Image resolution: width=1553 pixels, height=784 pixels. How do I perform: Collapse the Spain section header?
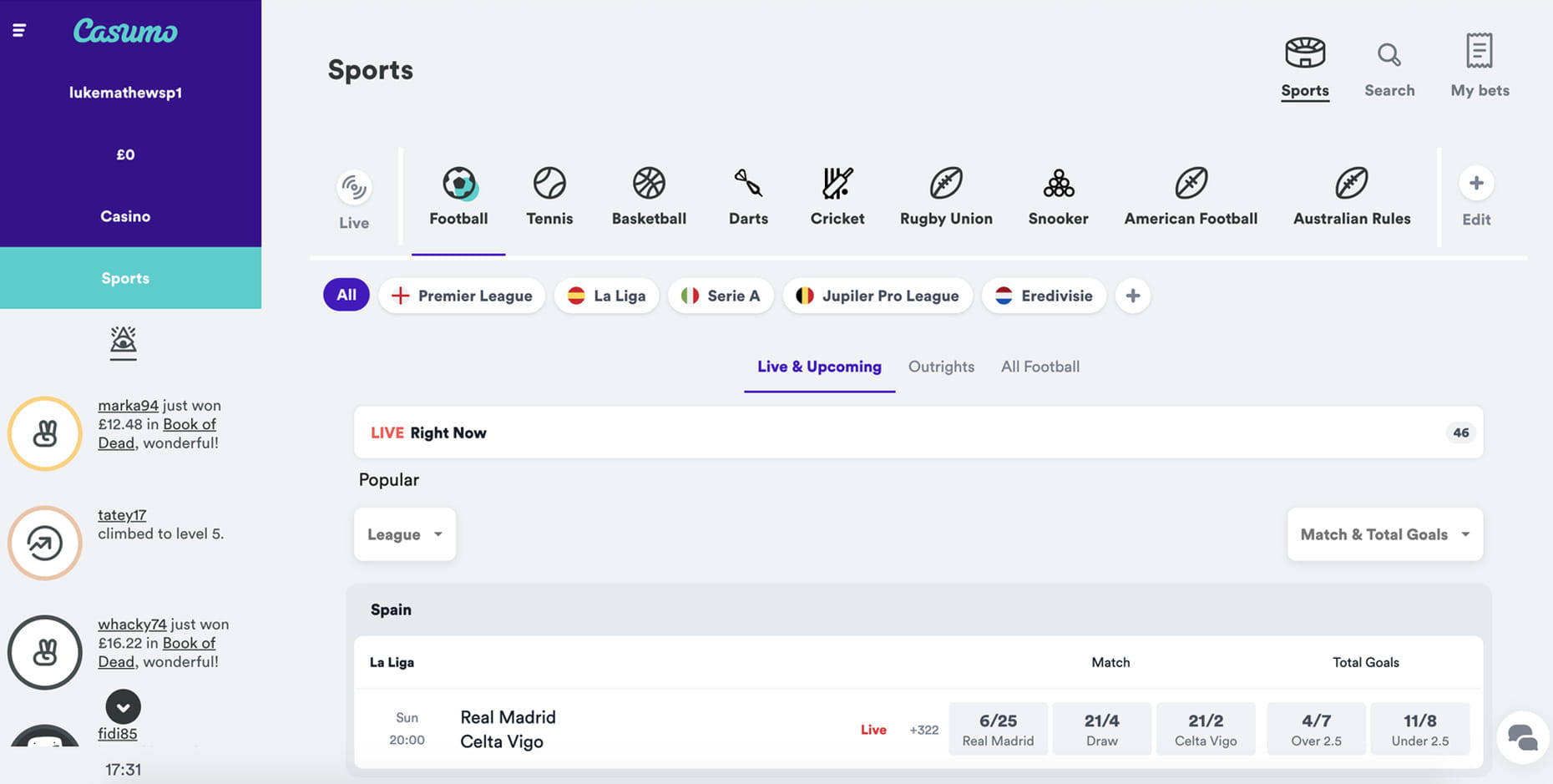click(x=918, y=609)
